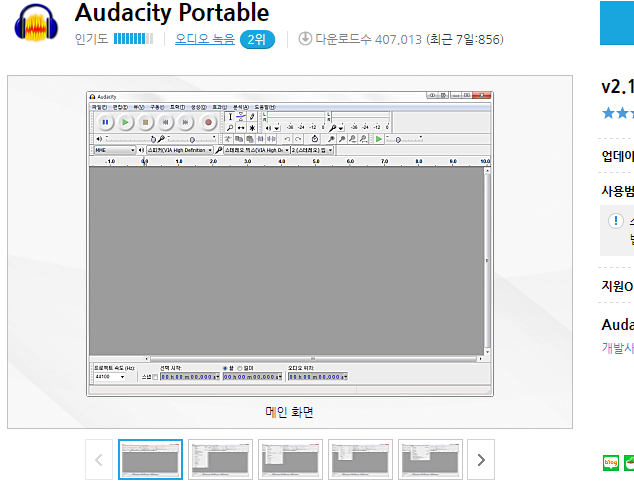Open the recording meter microphone dropdown arrow
The width and height of the screenshot is (634, 492).
coord(341,128)
